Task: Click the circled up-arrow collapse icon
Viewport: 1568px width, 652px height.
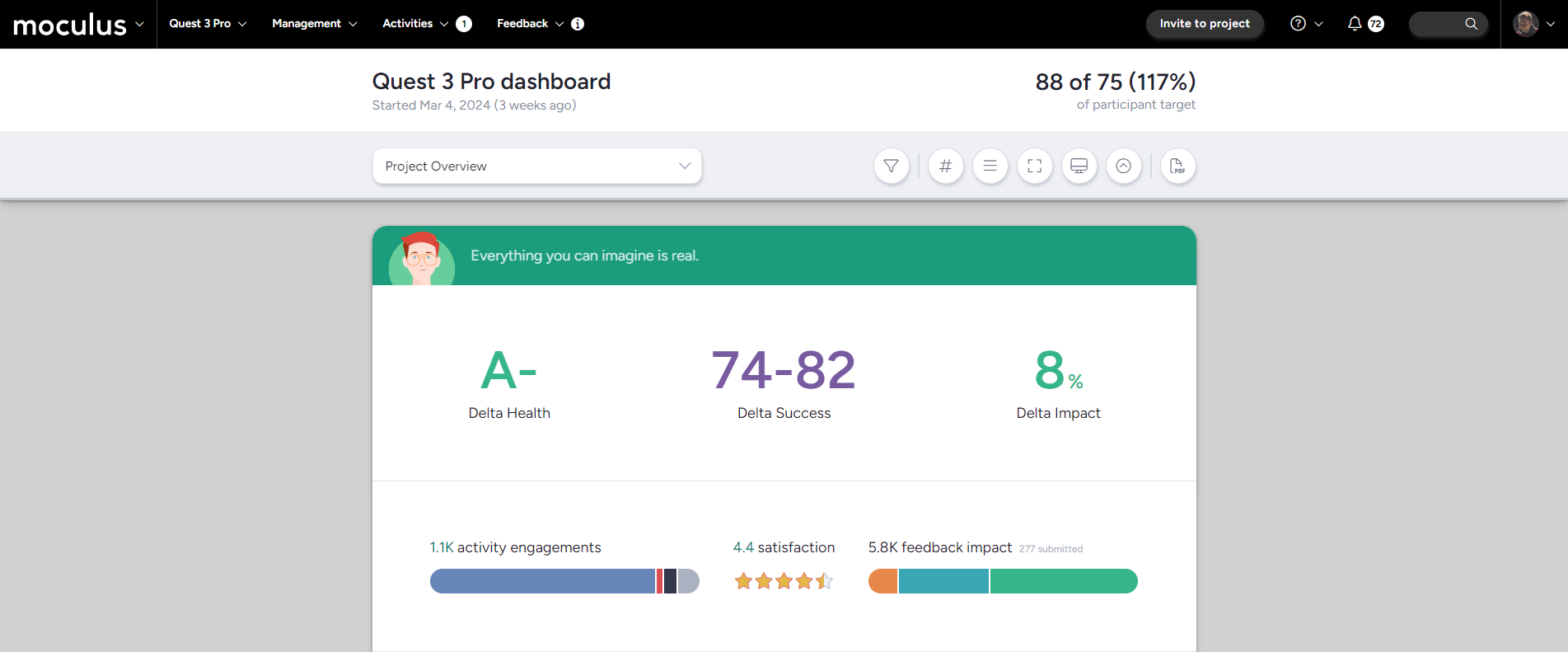Action: tap(1123, 167)
